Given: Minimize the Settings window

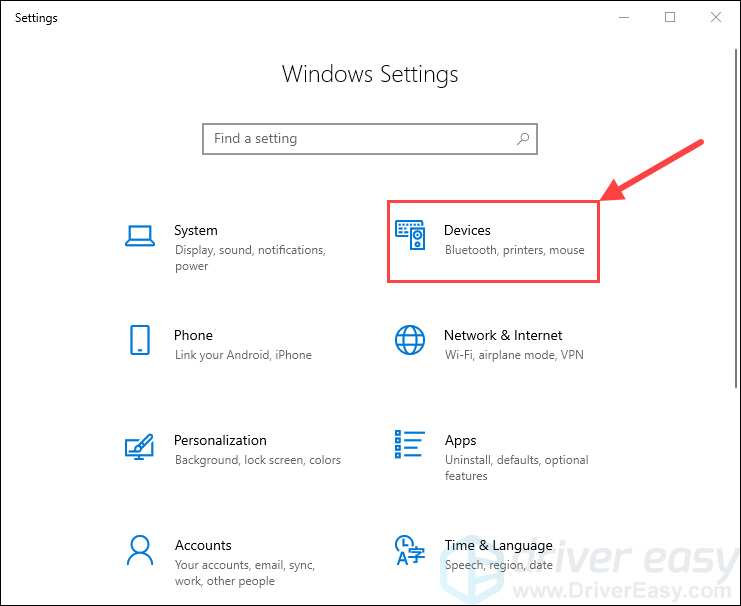Looking at the screenshot, I should pos(623,17).
